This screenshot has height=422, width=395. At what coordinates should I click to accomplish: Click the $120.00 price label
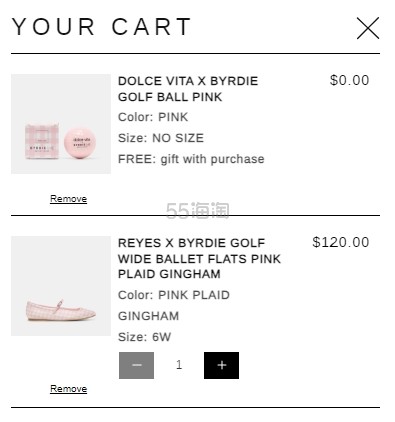pyautogui.click(x=341, y=242)
